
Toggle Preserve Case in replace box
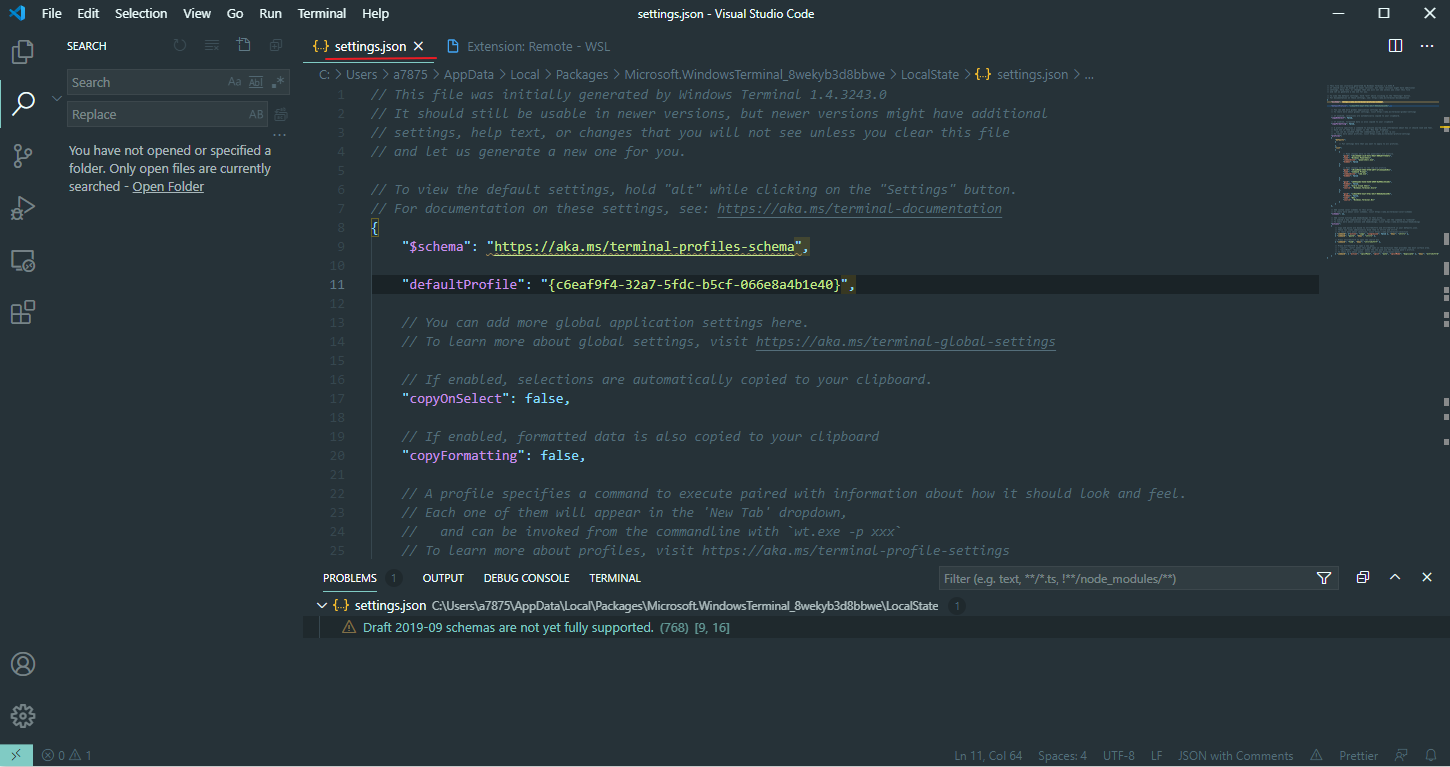coord(256,115)
